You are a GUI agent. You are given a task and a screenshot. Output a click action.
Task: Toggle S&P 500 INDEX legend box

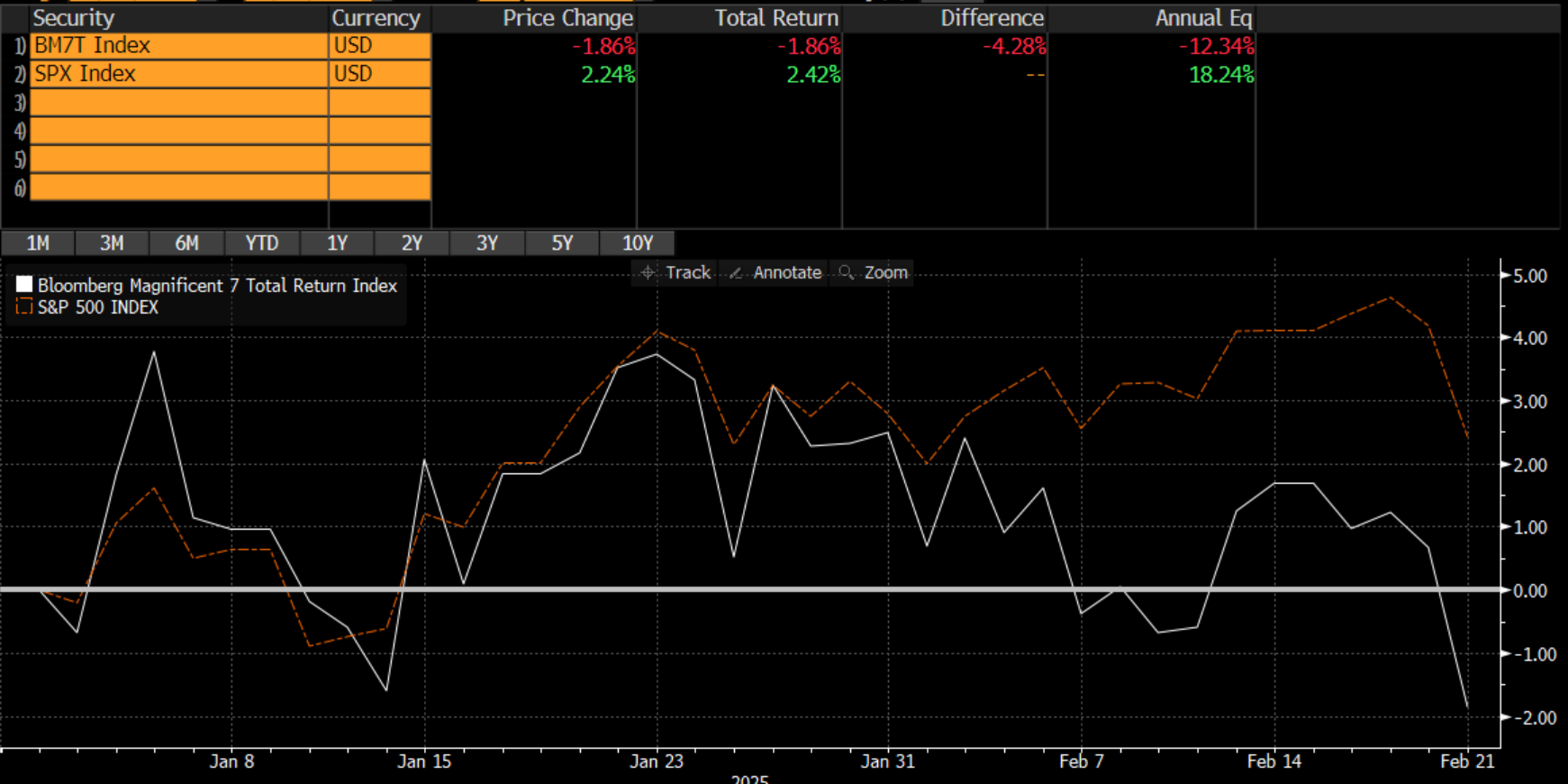click(x=24, y=307)
